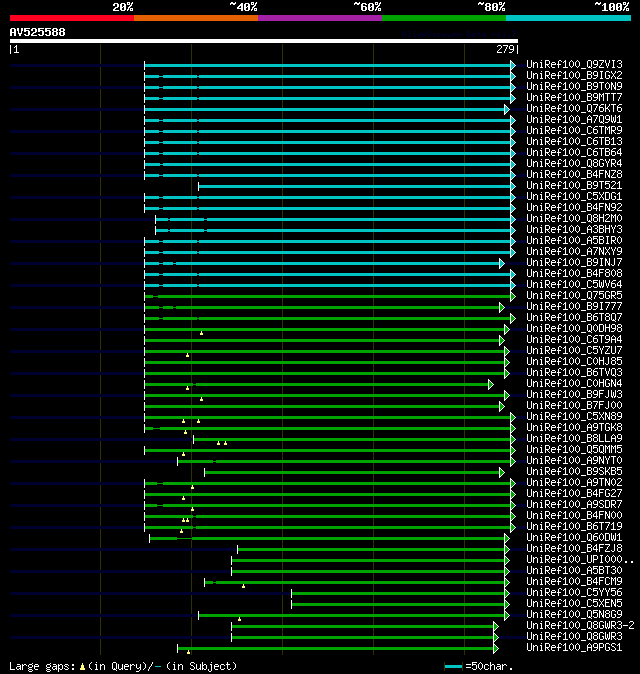Click the UniRef100_B9T521 label

[x=574, y=186]
